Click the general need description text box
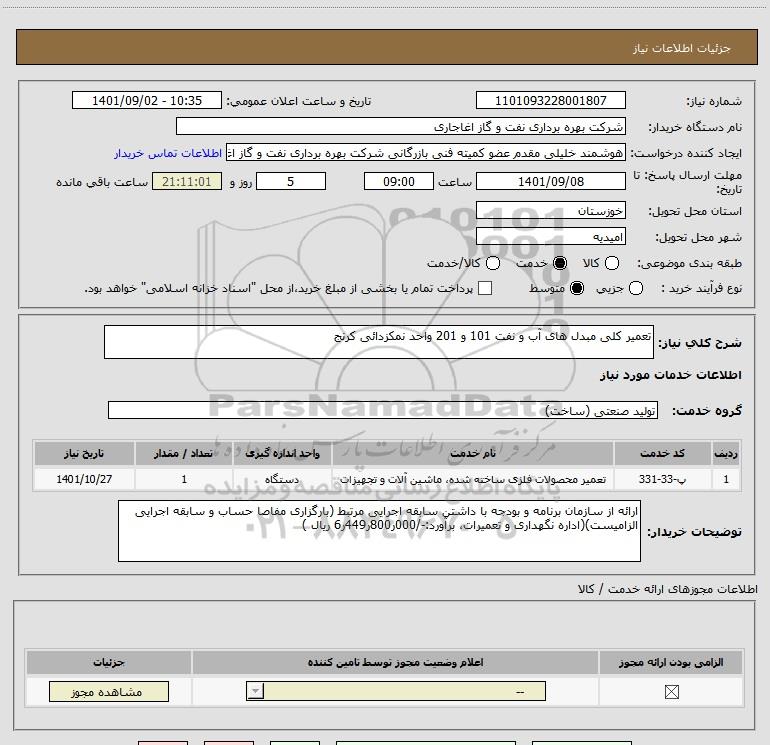The width and height of the screenshot is (770, 745). 379,342
